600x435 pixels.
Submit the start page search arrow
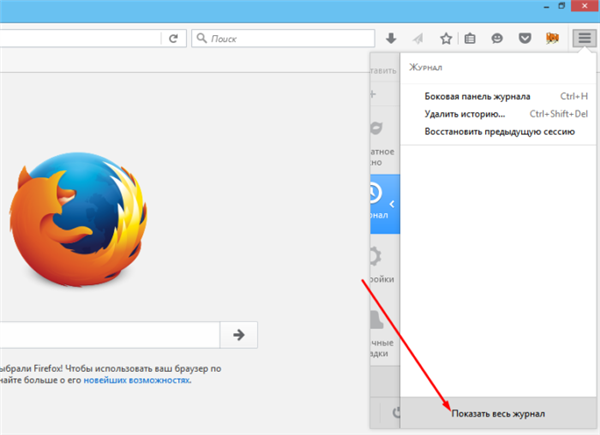tap(239, 335)
